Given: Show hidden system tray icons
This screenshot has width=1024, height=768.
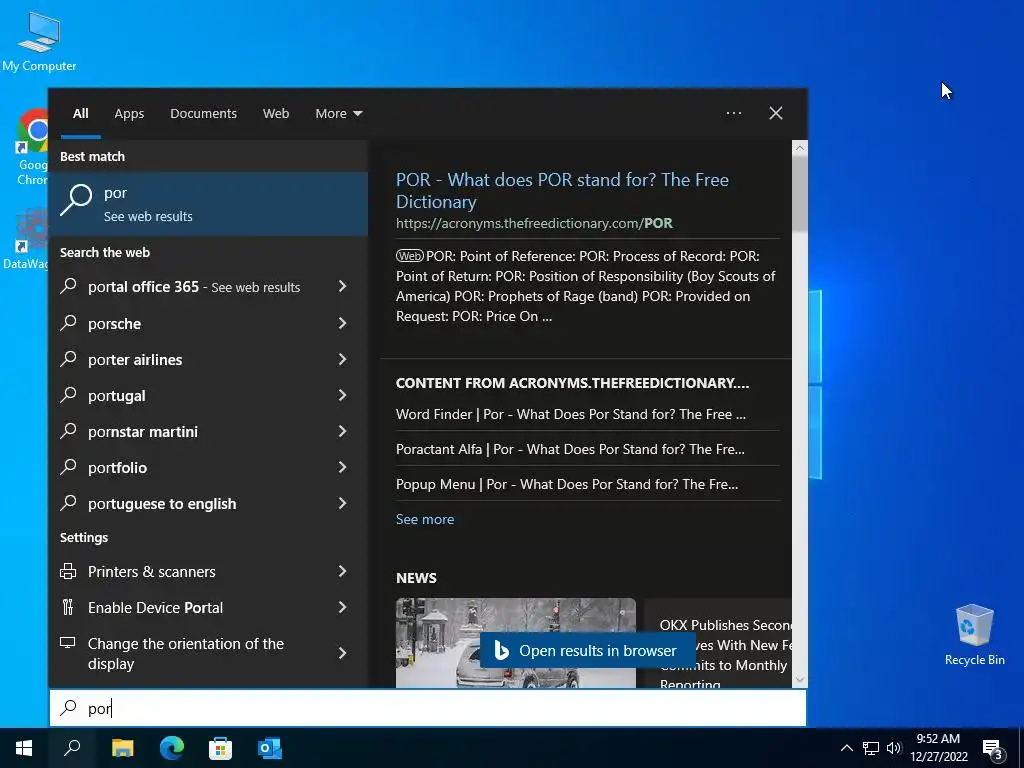Looking at the screenshot, I should click(846, 748).
